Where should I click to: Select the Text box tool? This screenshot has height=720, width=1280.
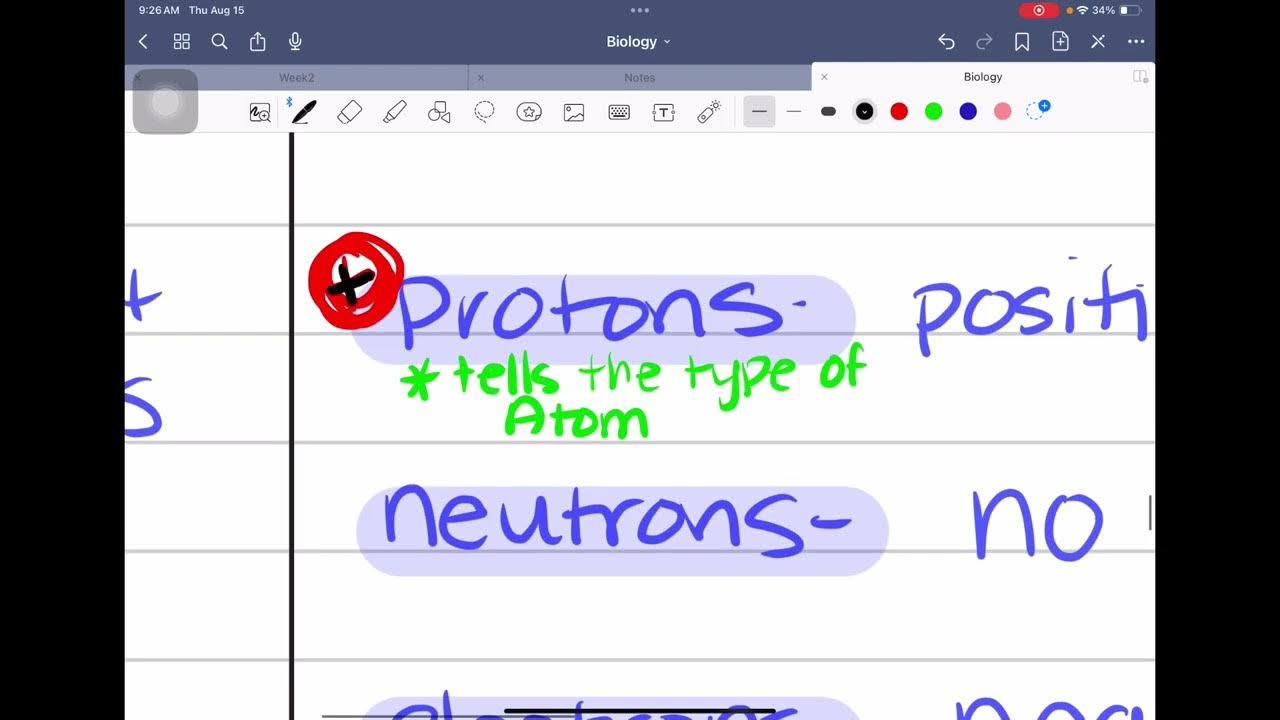point(664,112)
